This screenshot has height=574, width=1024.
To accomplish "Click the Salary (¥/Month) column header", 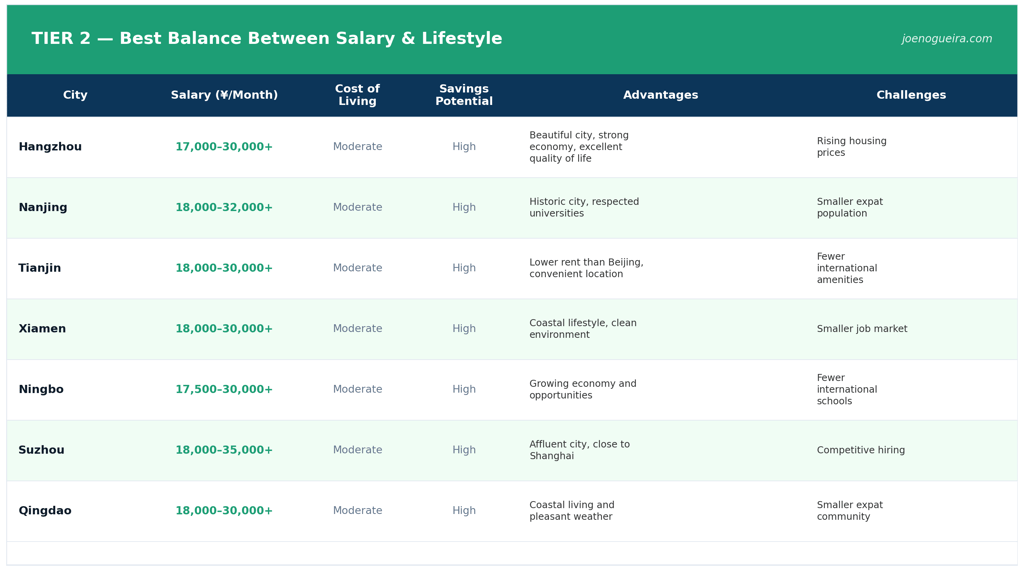I will (x=224, y=95).
